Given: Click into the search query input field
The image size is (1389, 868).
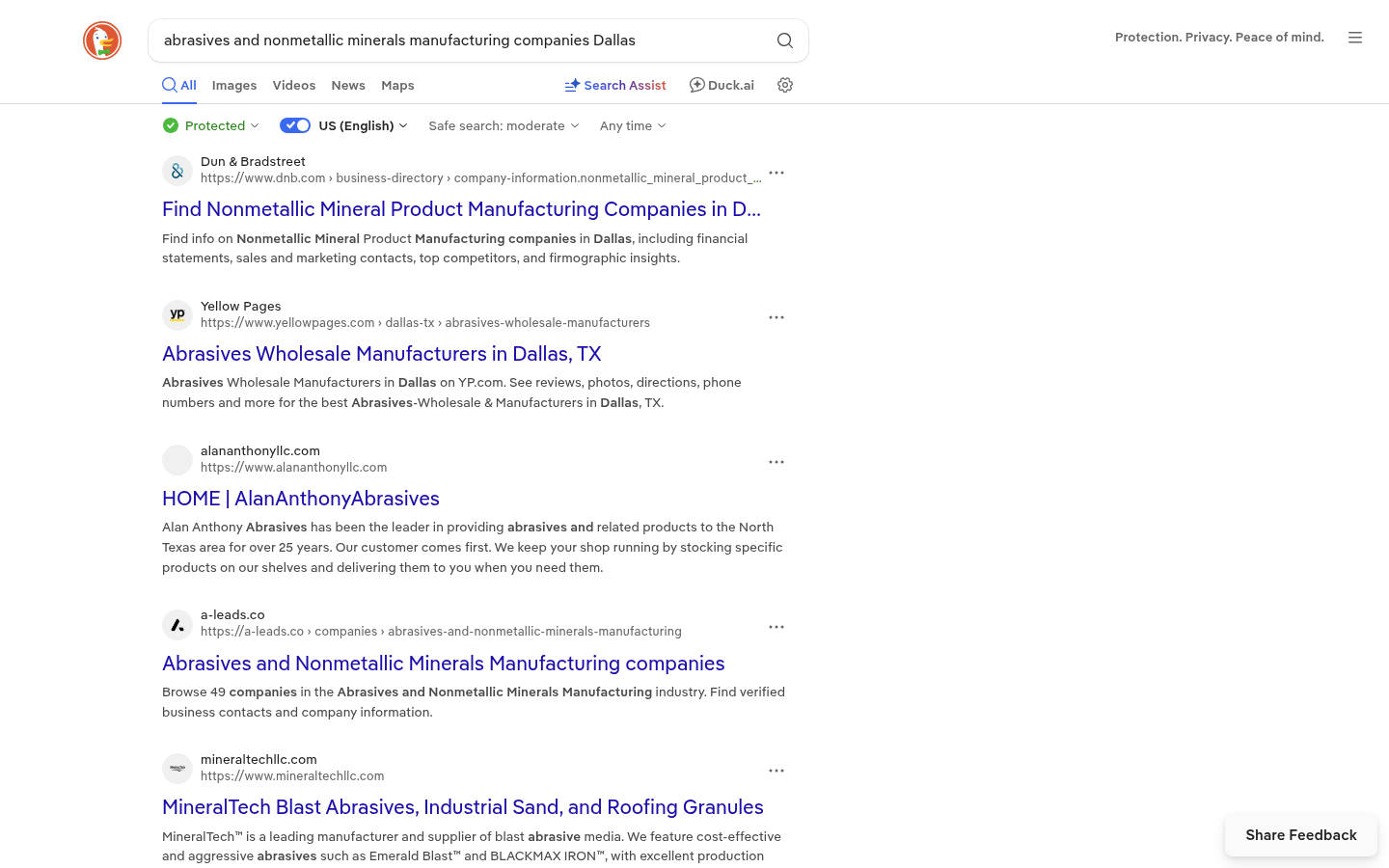Looking at the screenshot, I should [x=463, y=41].
